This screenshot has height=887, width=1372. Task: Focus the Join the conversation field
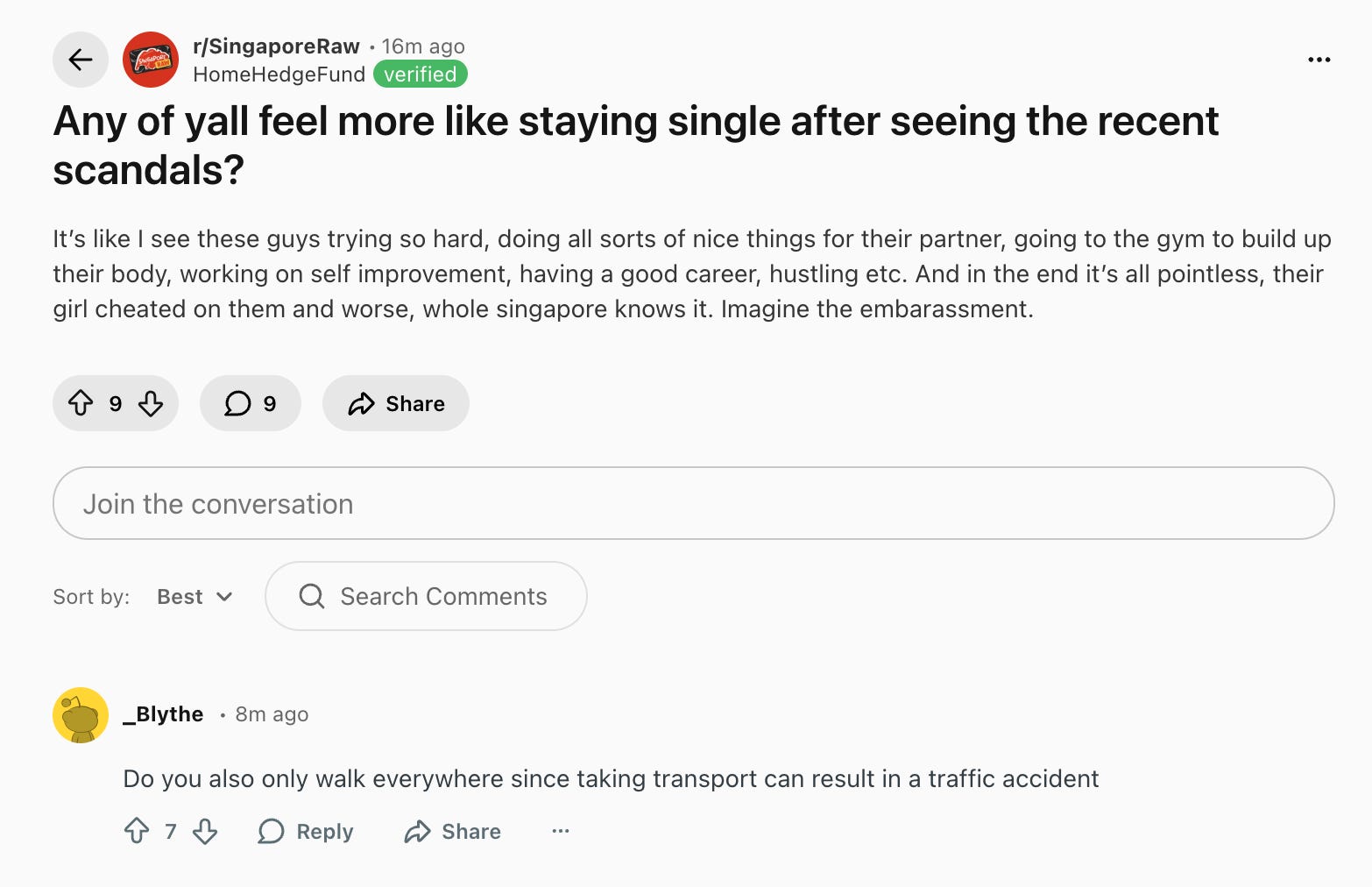tap(694, 503)
